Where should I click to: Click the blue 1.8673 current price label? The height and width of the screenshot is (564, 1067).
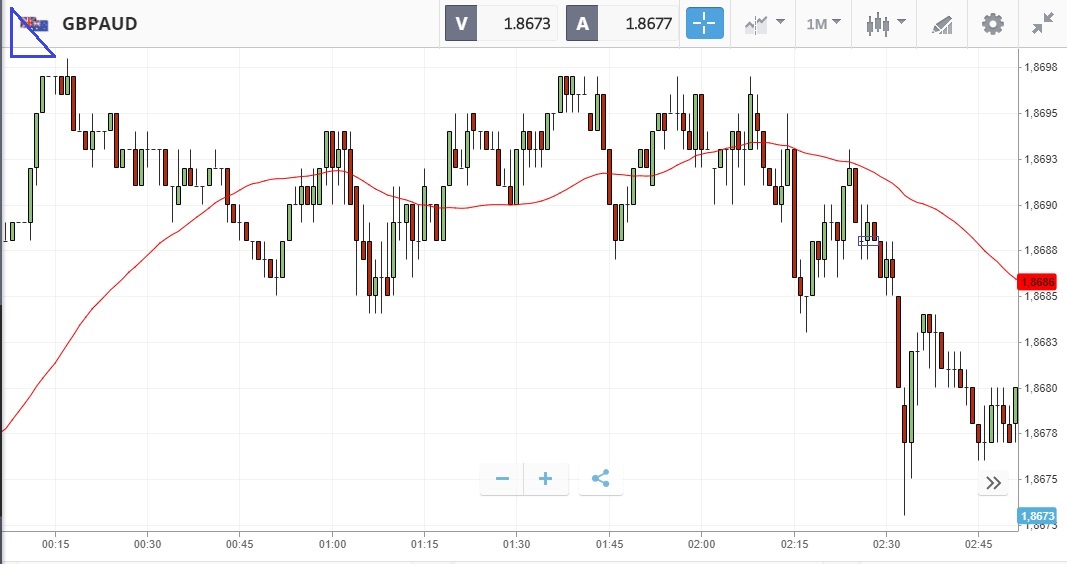tap(1036, 516)
